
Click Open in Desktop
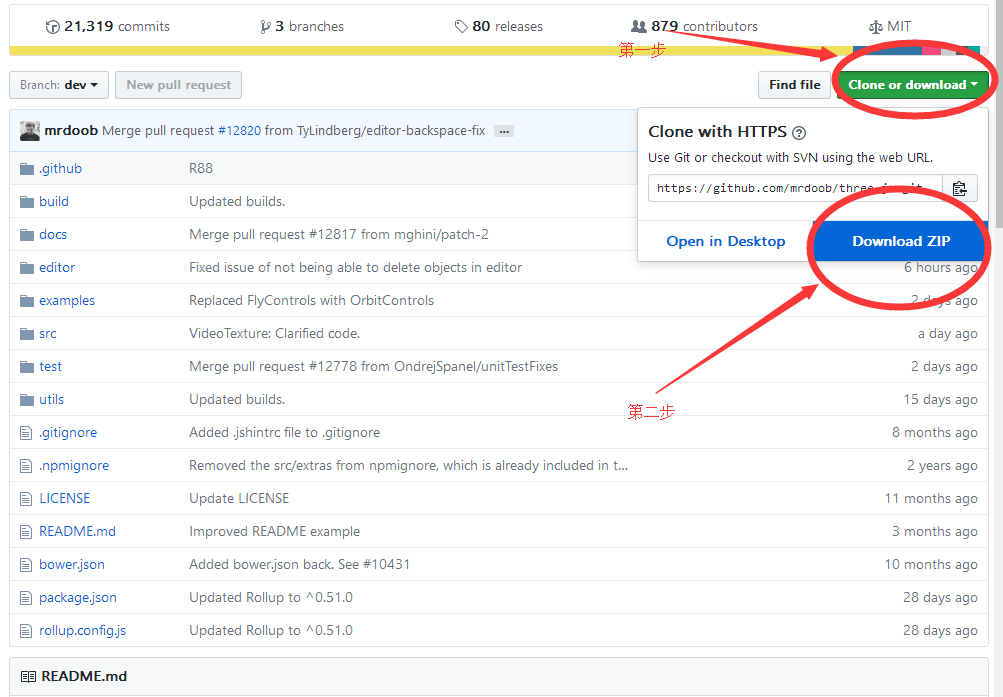click(x=725, y=241)
